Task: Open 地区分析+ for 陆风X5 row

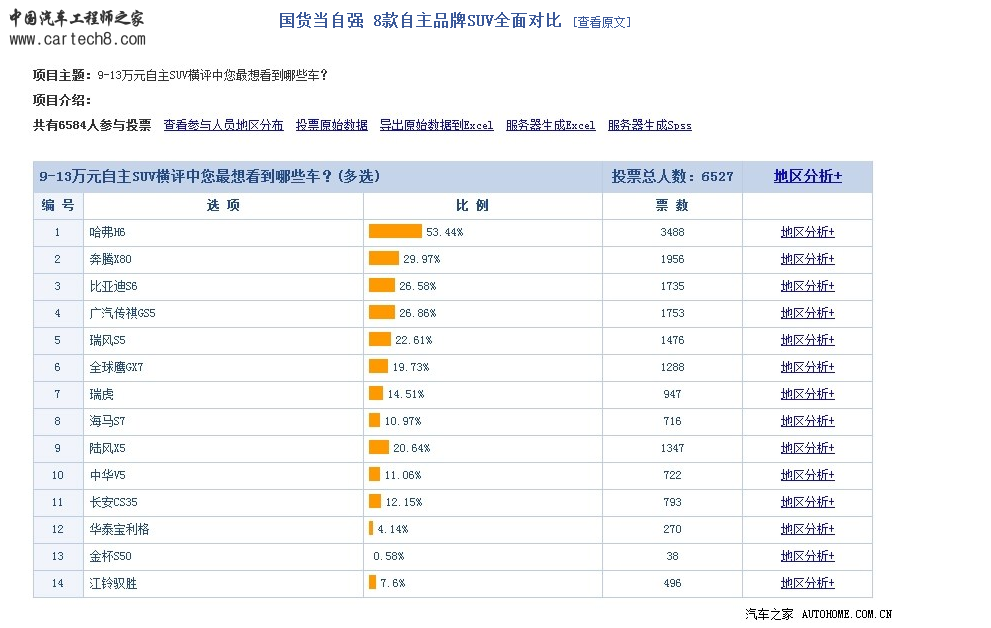Action: point(808,448)
